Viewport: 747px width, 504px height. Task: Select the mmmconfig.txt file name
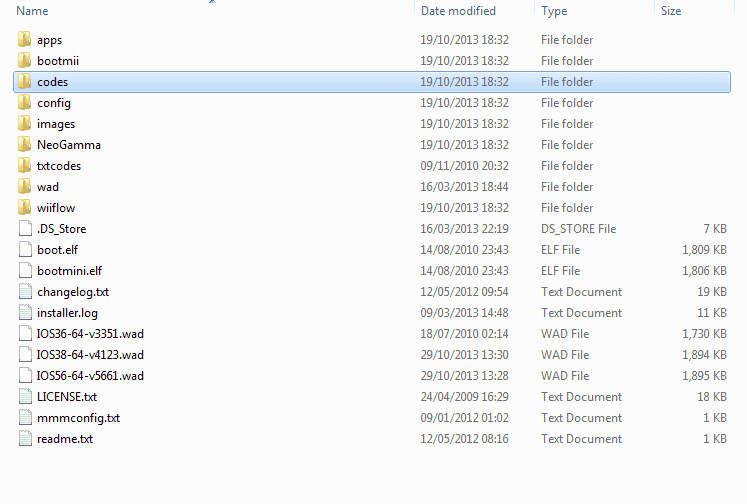pos(79,418)
